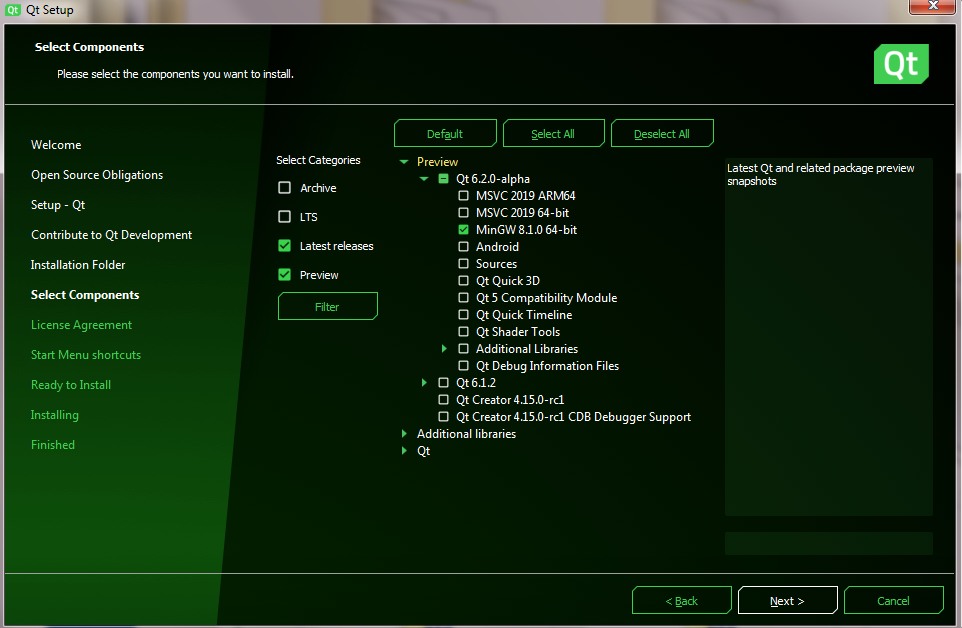Screen dimensions: 962x628
Task: Click the Select All button
Action: [x=553, y=134]
